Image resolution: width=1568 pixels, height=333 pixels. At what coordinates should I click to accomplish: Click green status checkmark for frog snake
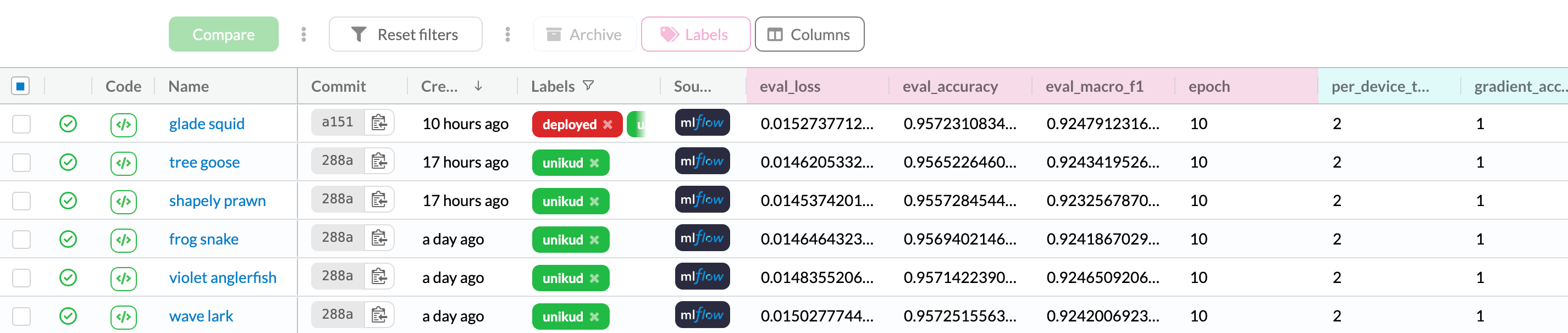click(68, 239)
